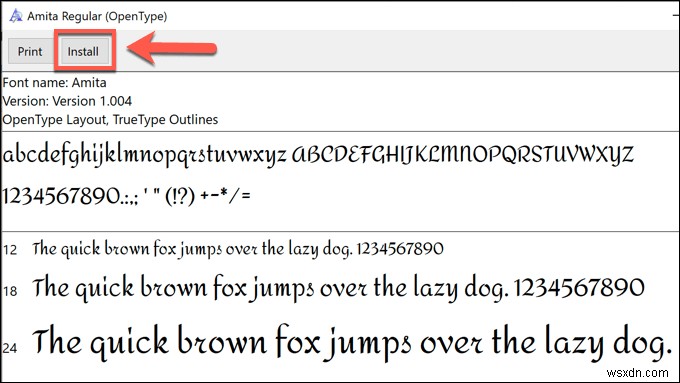Click the size 12 sample sentence
This screenshot has width=680, height=383.
tap(238, 249)
